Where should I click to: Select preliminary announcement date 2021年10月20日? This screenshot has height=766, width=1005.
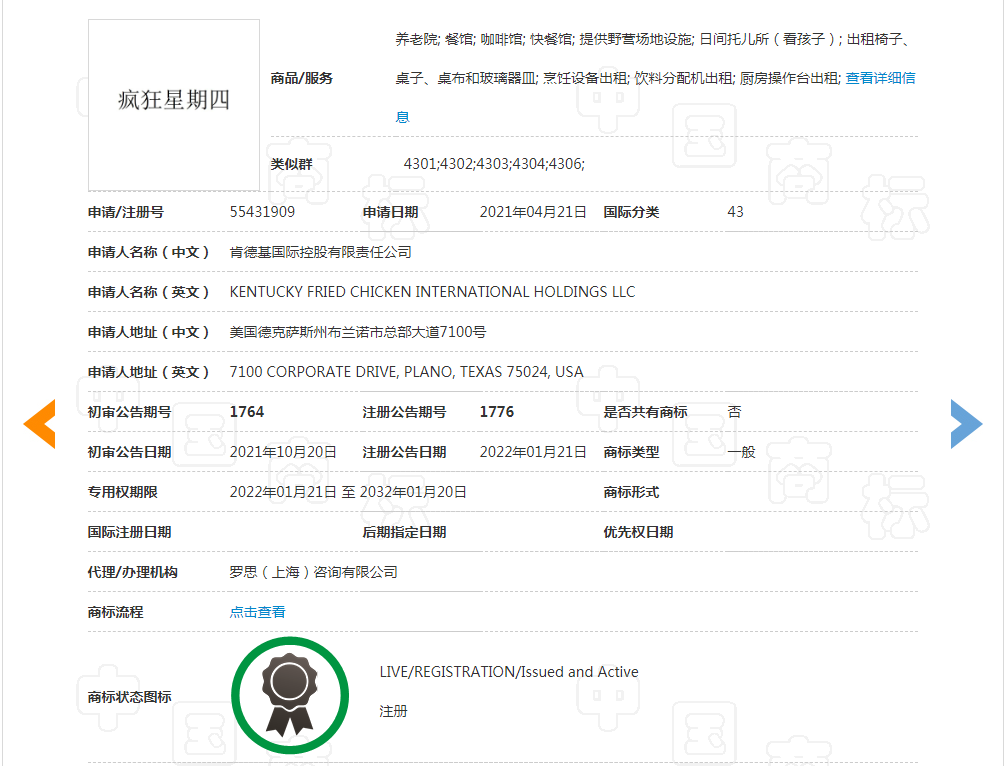[283, 452]
